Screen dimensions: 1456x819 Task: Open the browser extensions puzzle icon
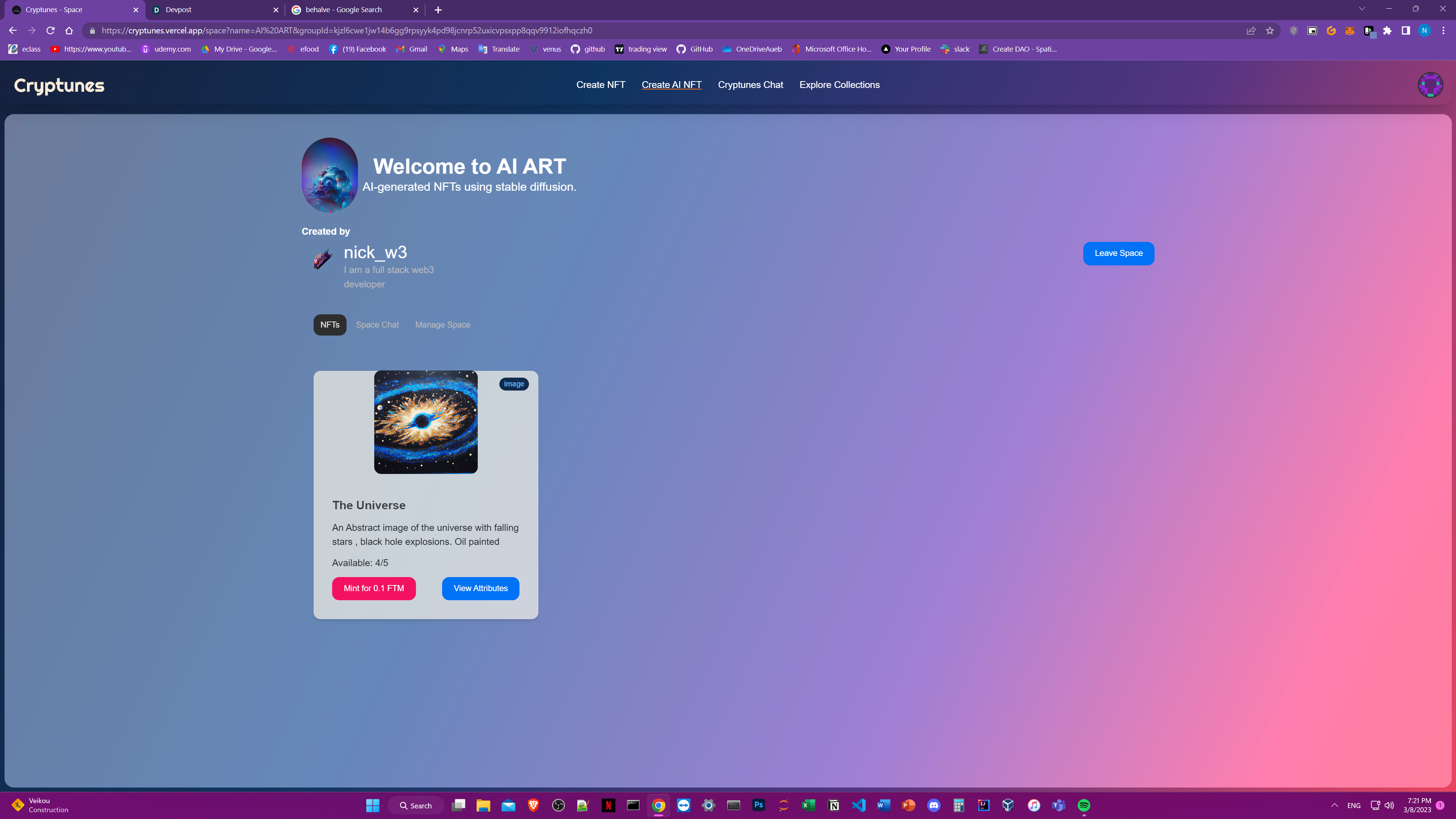point(1387,30)
